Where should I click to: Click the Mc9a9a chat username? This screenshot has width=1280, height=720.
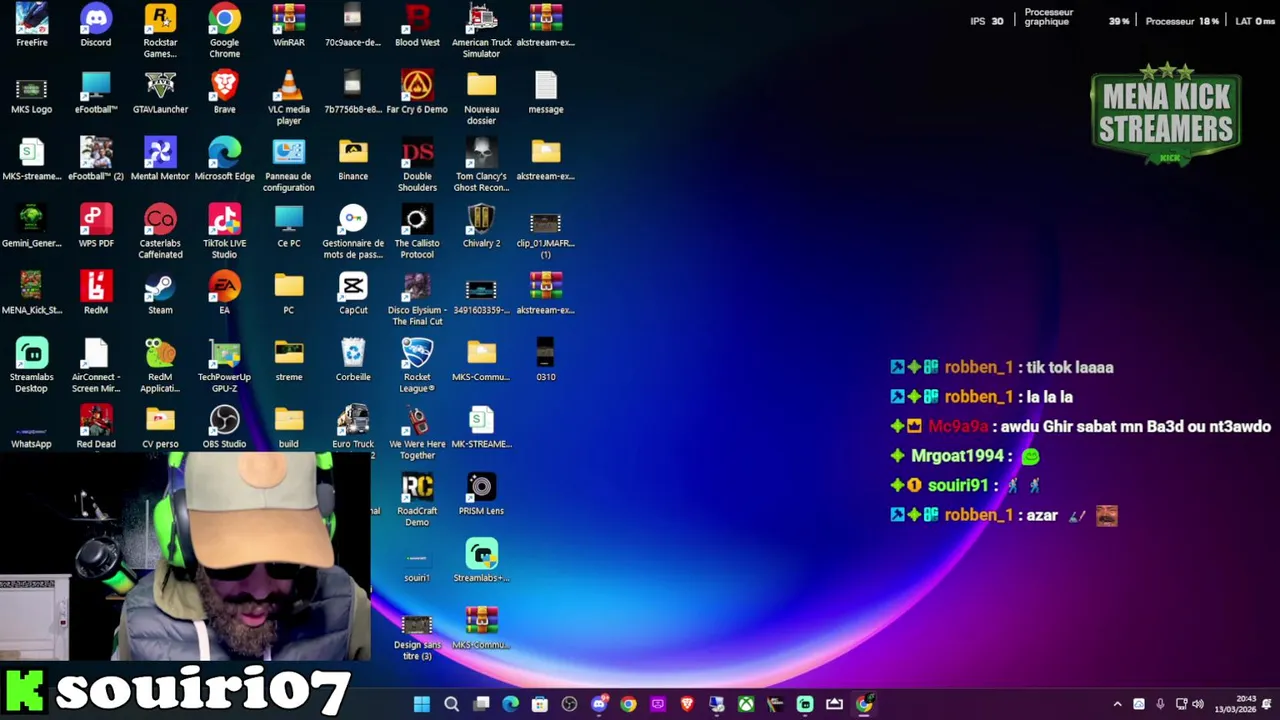pos(957,426)
